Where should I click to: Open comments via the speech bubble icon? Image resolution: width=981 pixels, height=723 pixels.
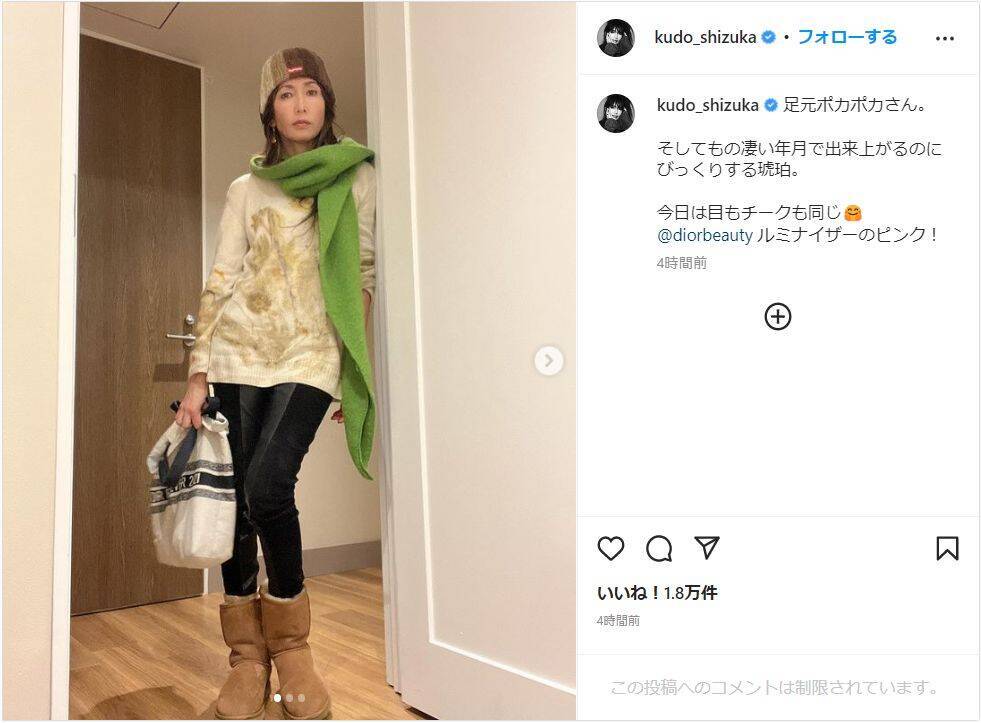coord(659,549)
